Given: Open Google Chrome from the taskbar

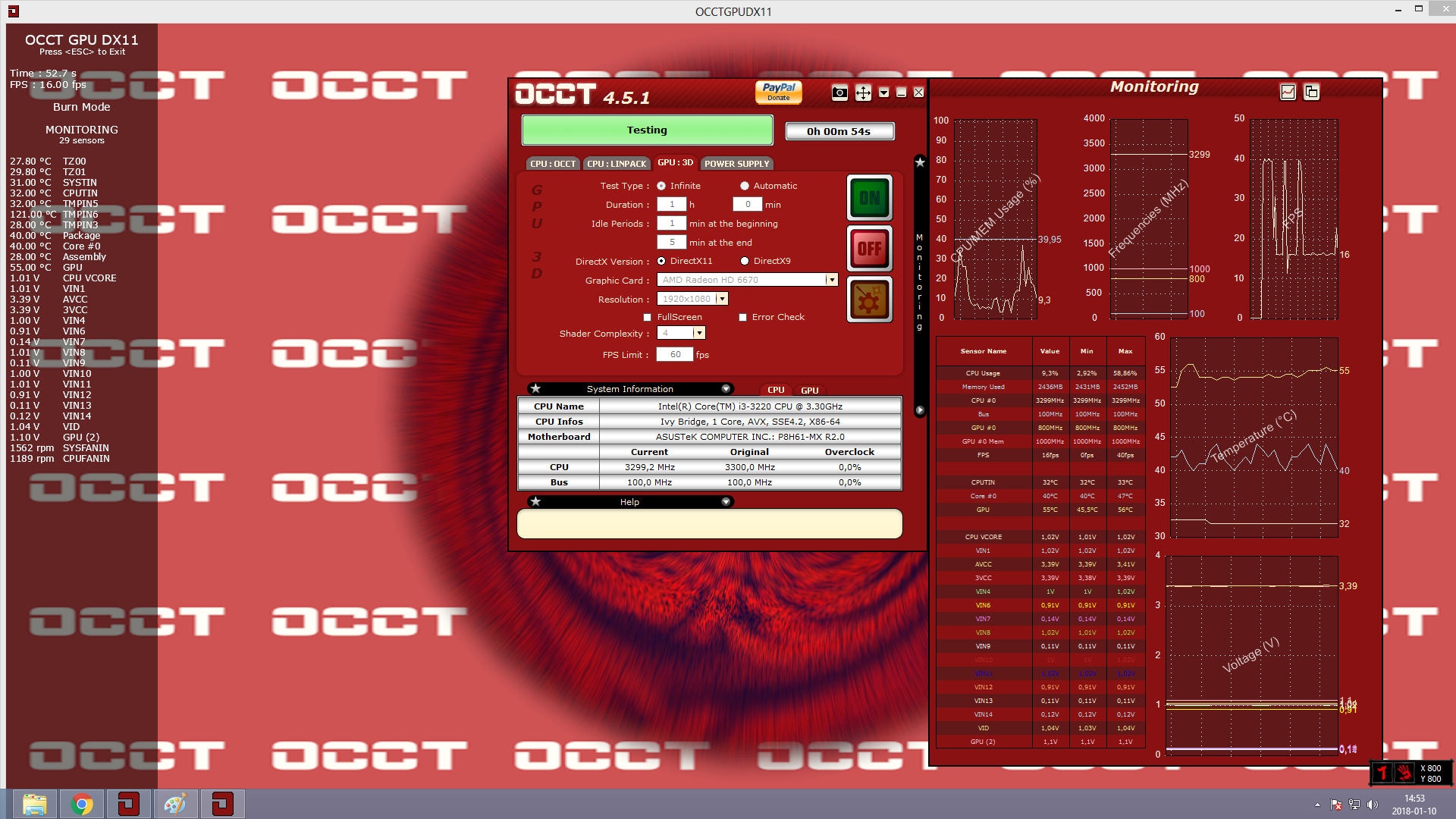Looking at the screenshot, I should 82,804.
